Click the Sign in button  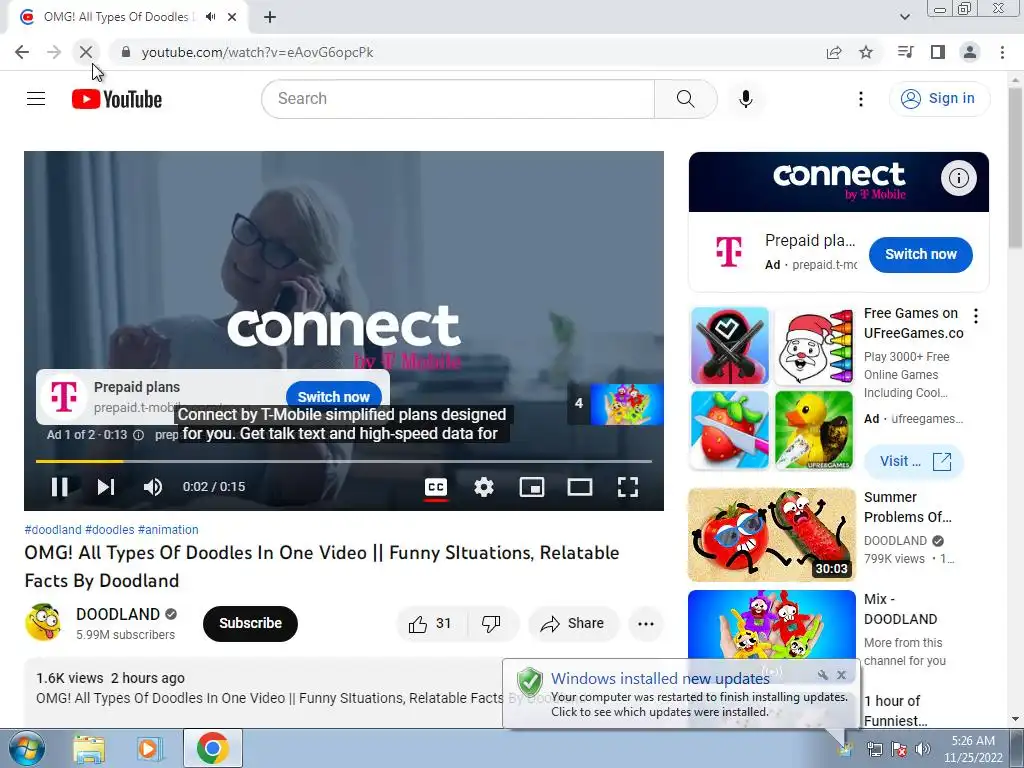coord(939,99)
